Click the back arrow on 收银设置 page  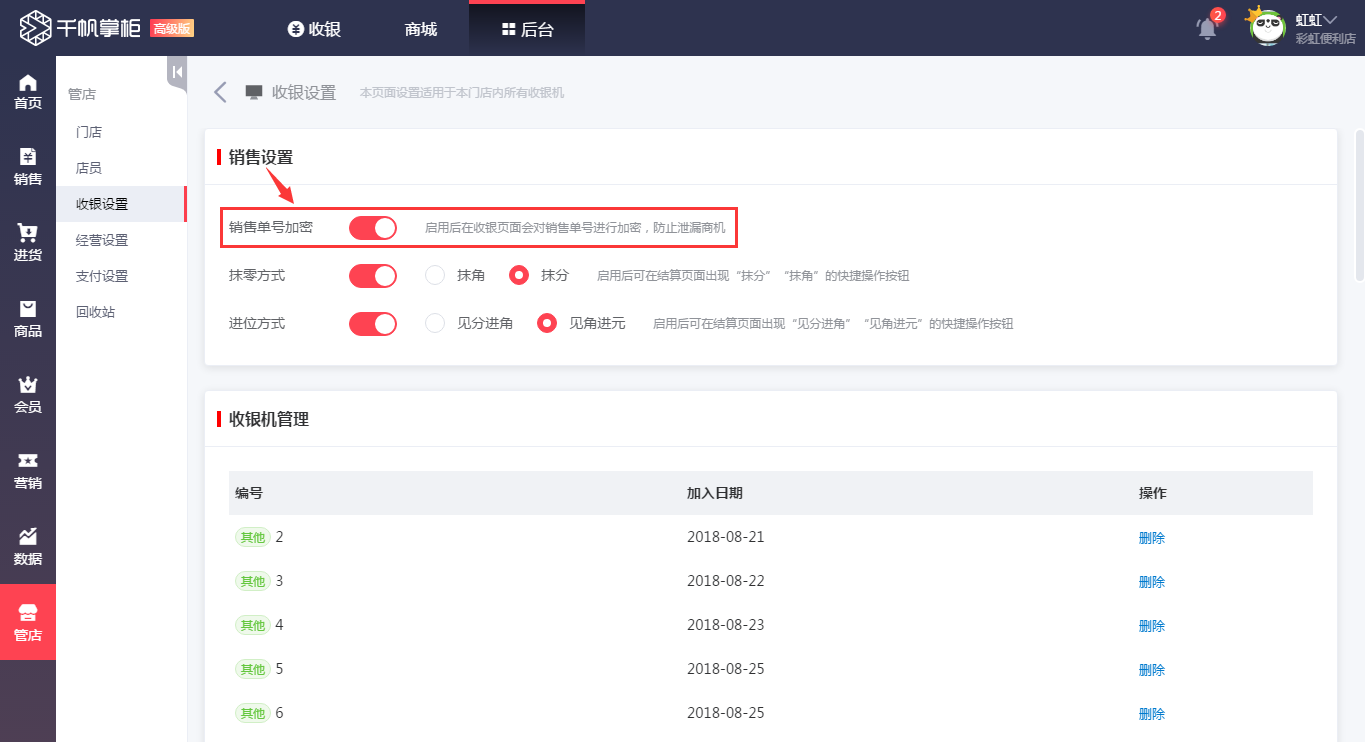(x=219, y=91)
